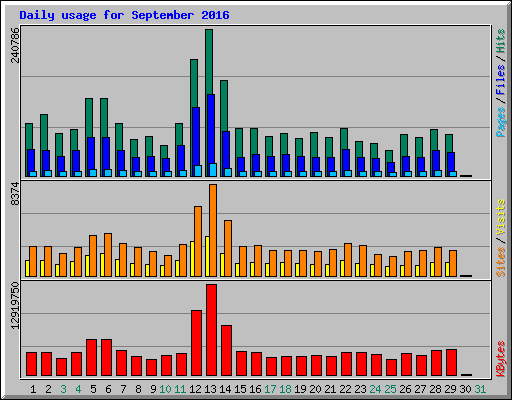The height and width of the screenshot is (400, 512).
Task: Click day label 5 on x-axis
Action: (x=93, y=389)
